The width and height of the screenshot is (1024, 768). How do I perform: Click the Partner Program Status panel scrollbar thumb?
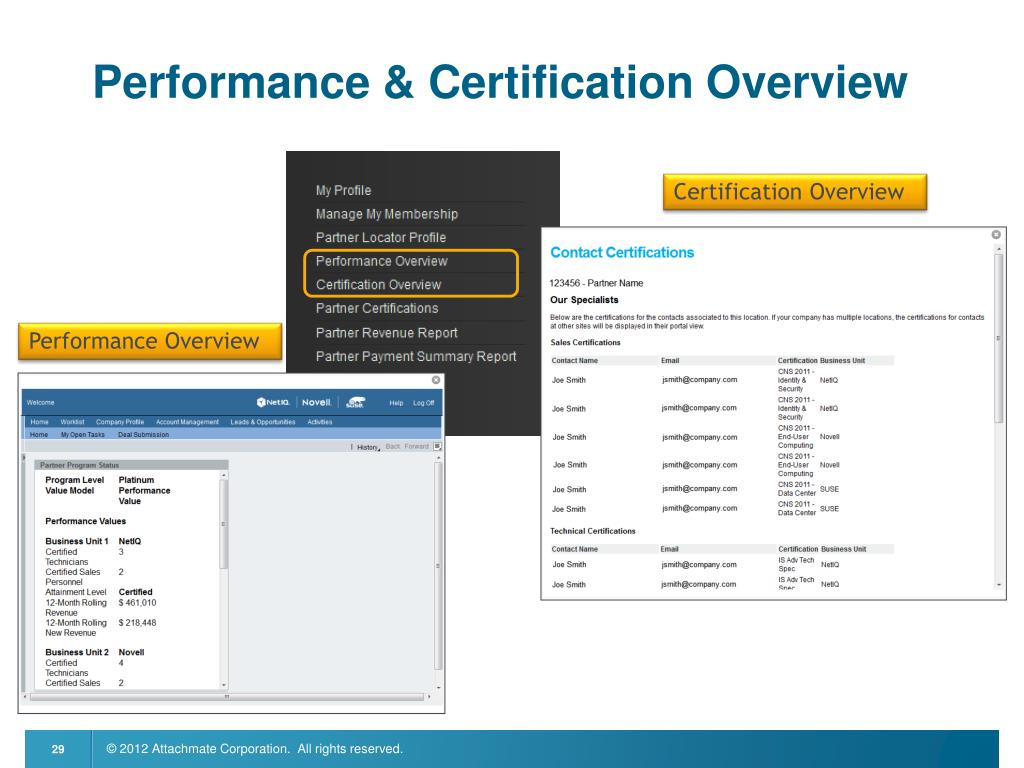pos(224,524)
